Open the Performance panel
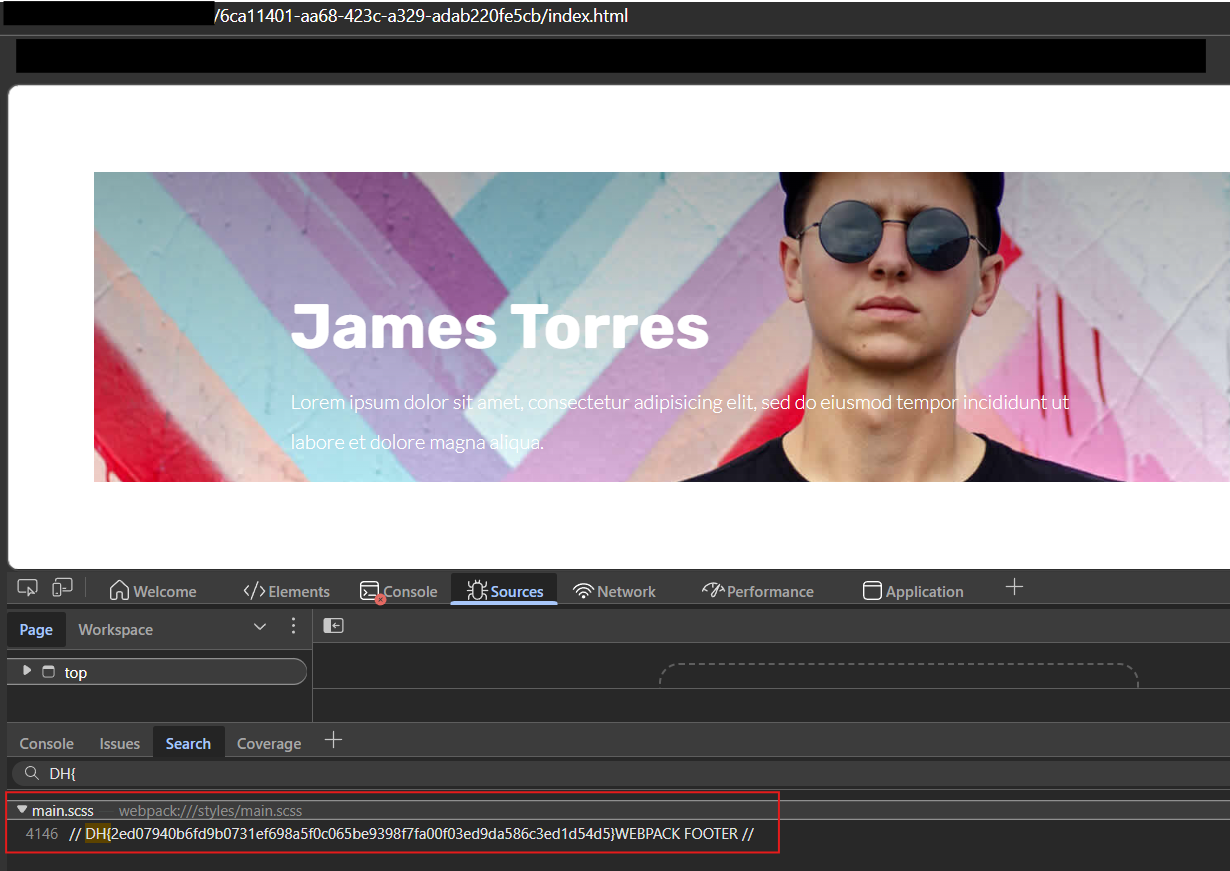The height and width of the screenshot is (871, 1230). coord(758,591)
